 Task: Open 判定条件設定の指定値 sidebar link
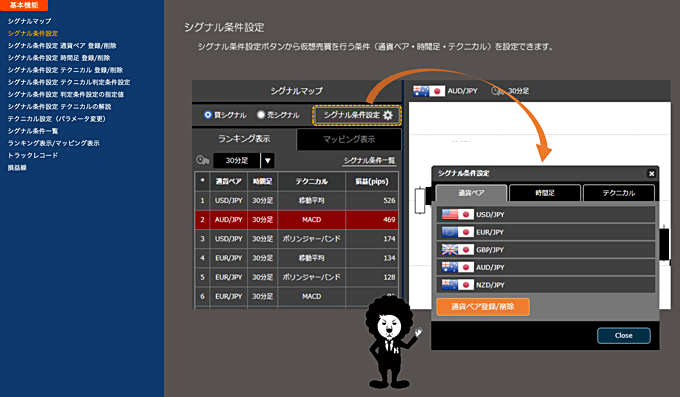click(x=65, y=94)
